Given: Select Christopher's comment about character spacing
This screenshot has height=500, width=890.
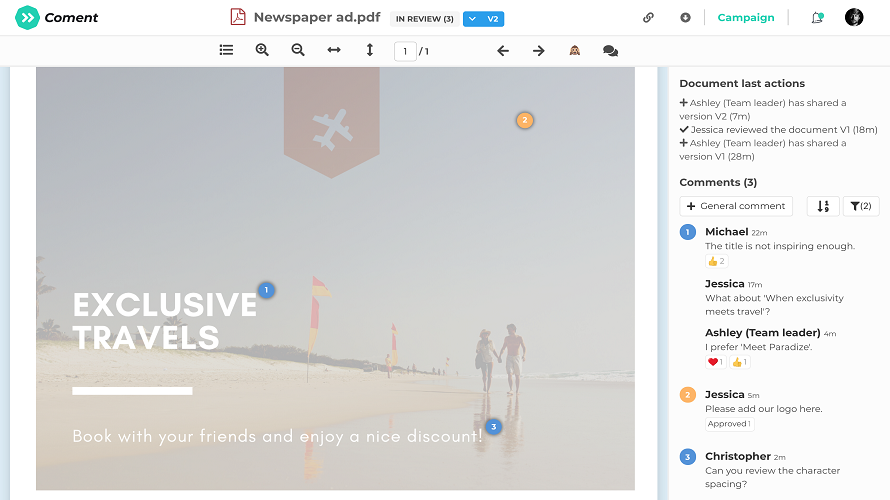Looking at the screenshot, I should click(x=773, y=477).
